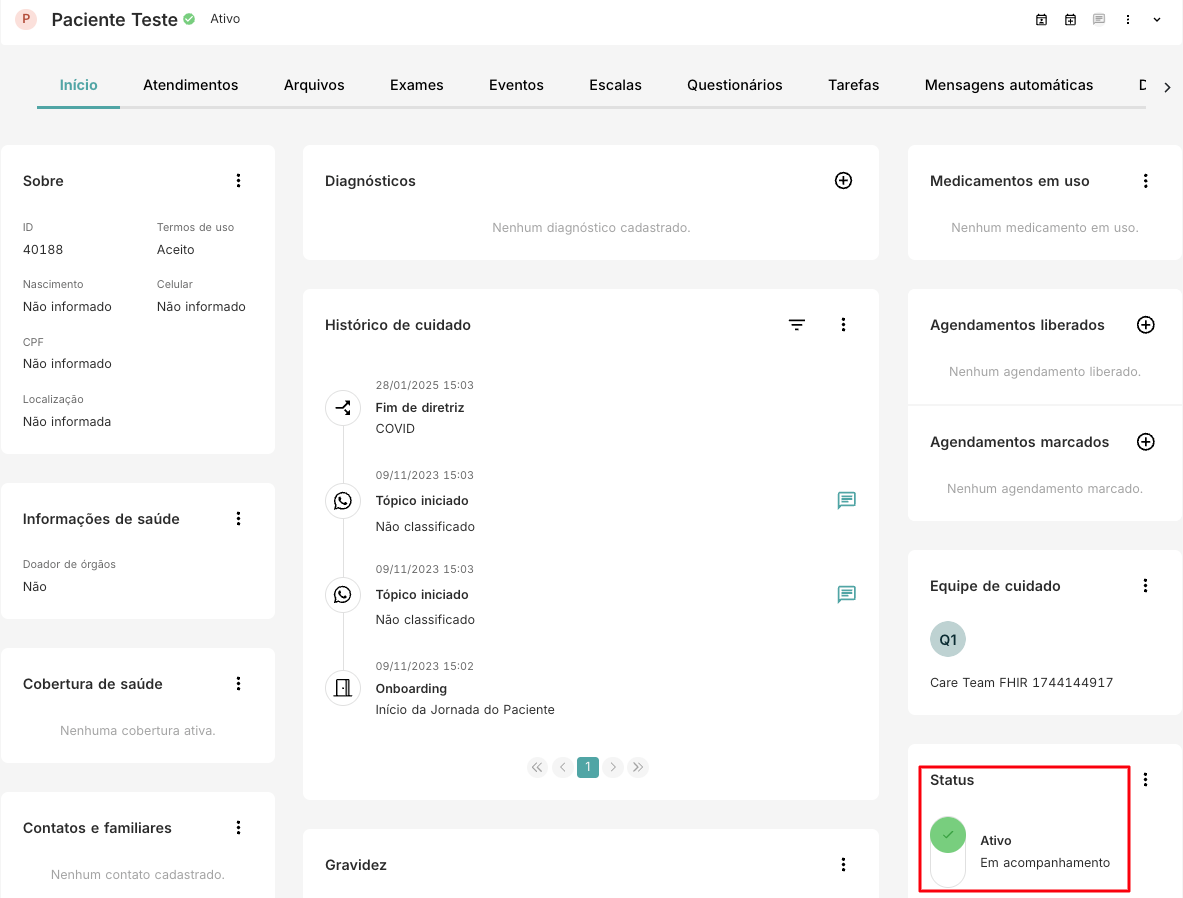Open the Exames tab

point(416,85)
